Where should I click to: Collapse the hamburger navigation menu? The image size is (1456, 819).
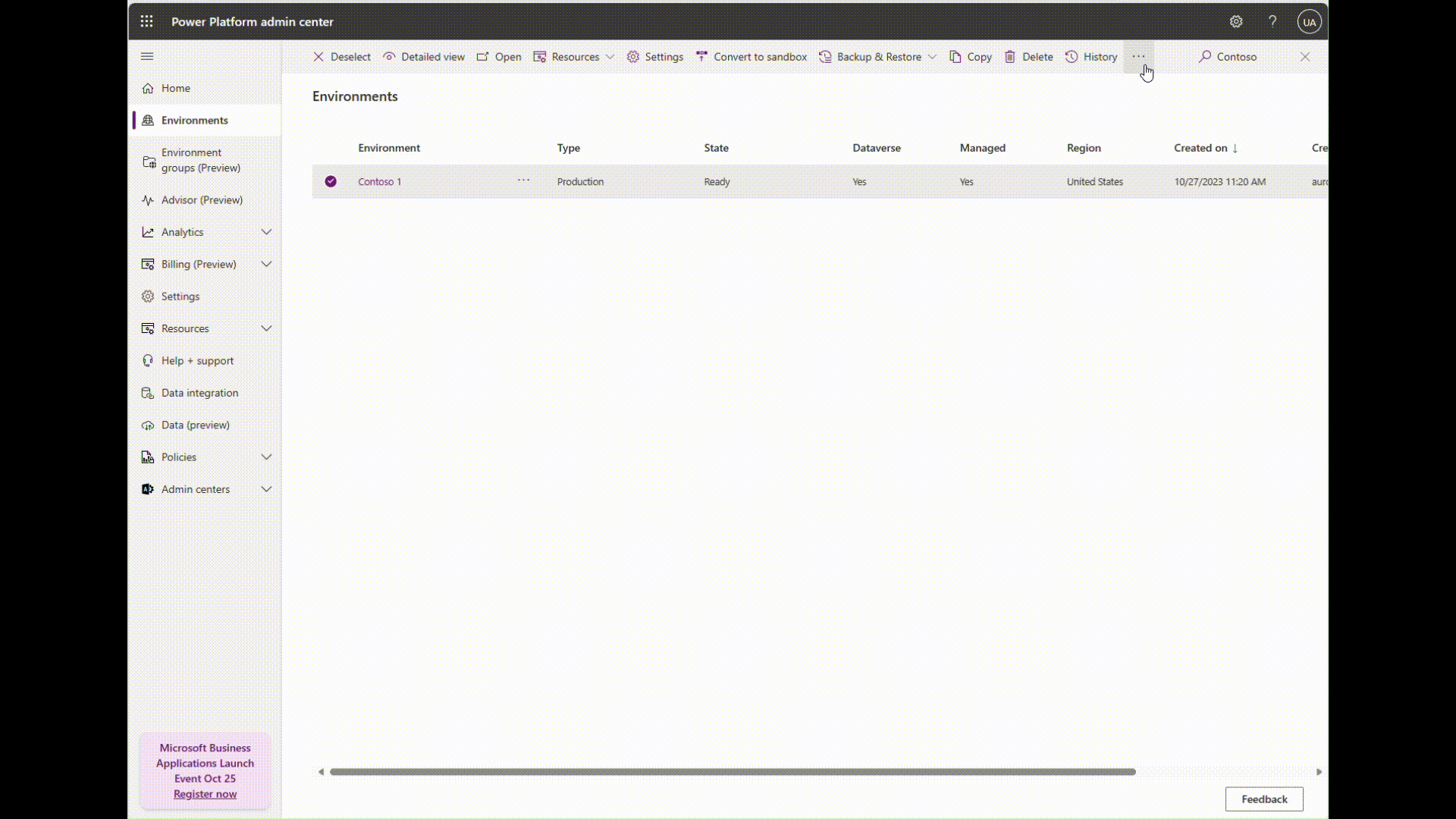(147, 56)
